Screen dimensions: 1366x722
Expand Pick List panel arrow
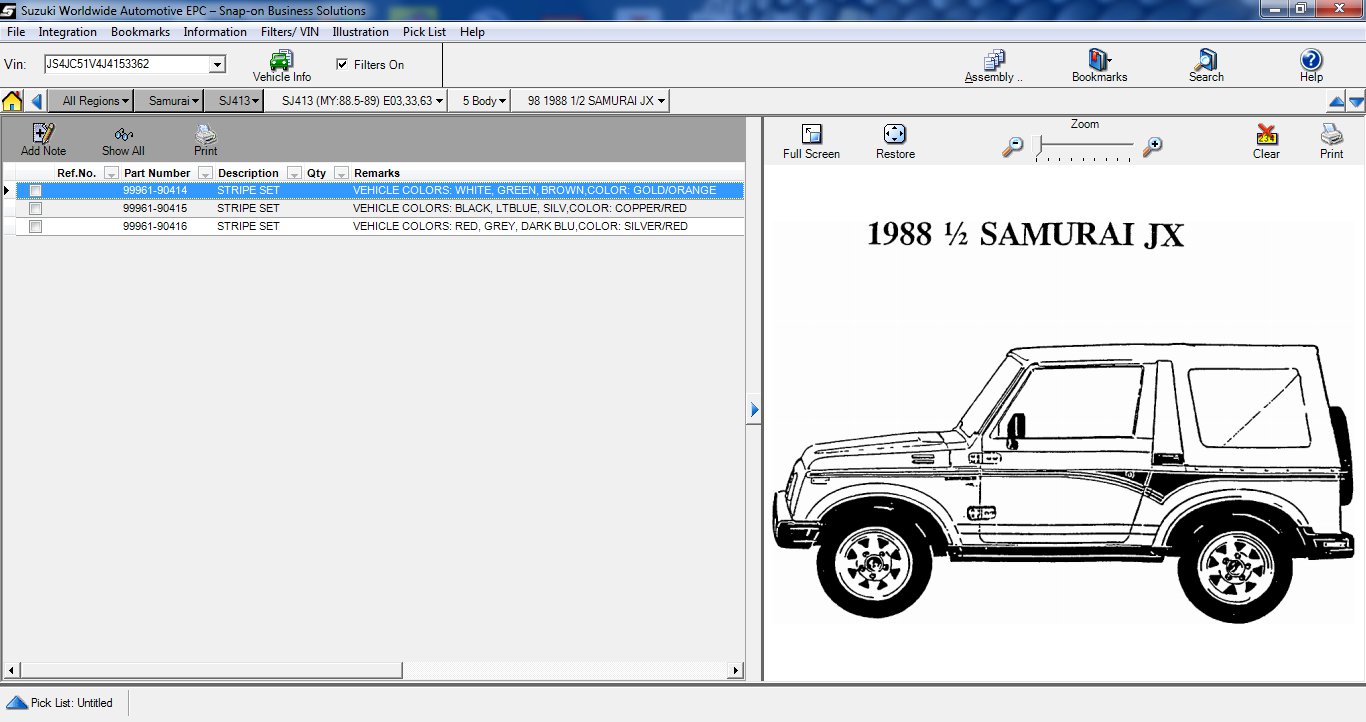pyautogui.click(x=16, y=702)
